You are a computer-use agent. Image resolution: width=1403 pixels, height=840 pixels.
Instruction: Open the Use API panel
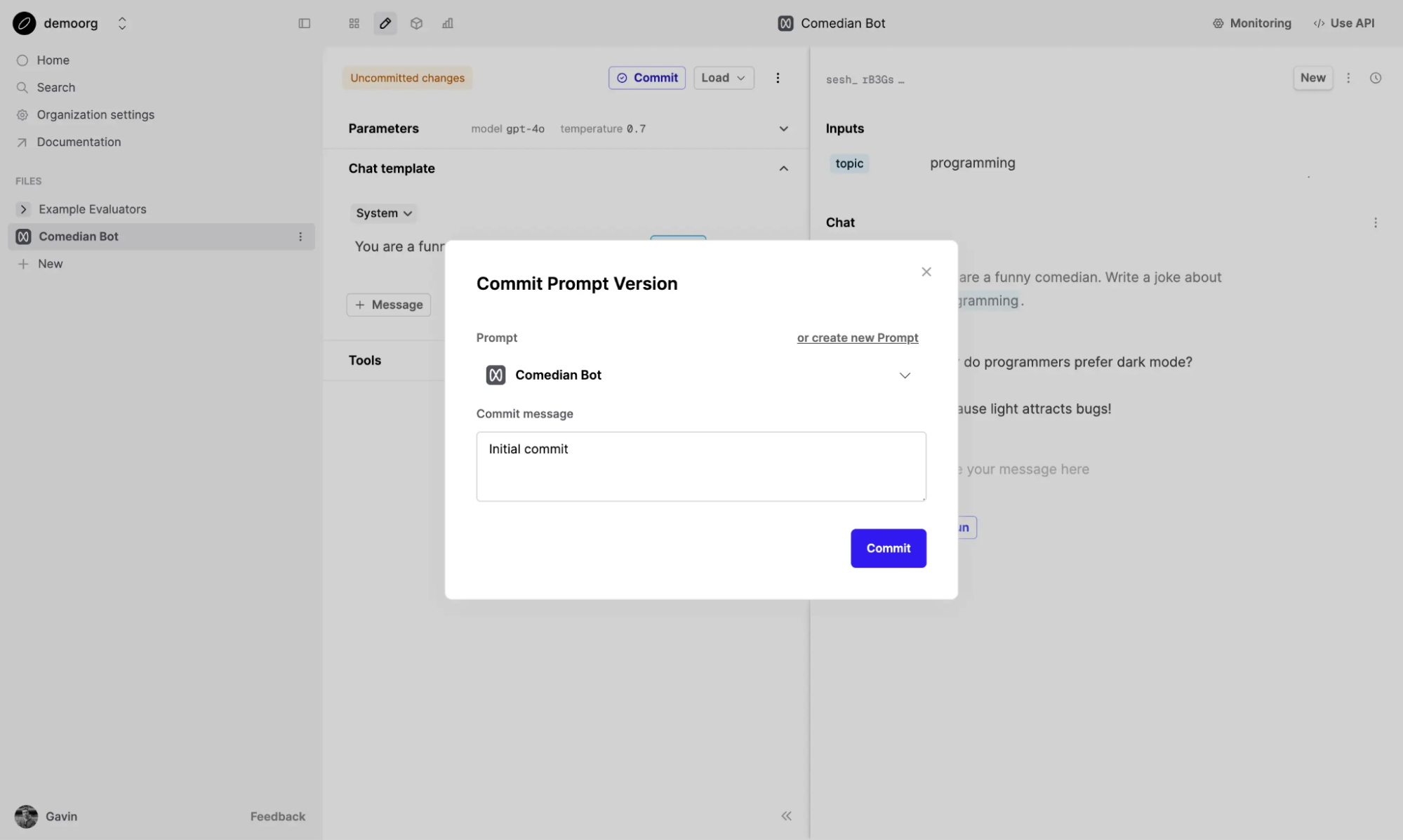pyautogui.click(x=1343, y=22)
